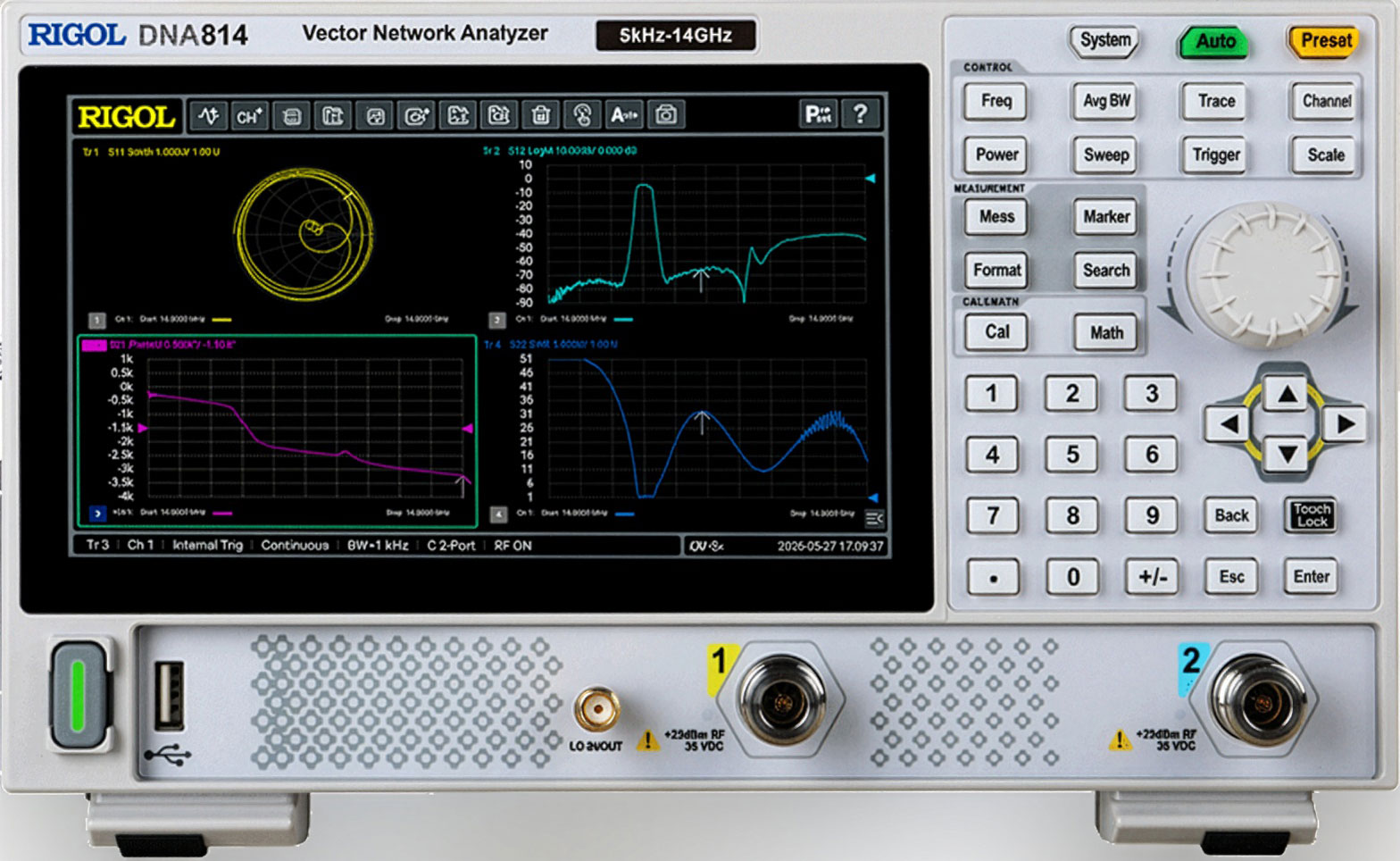Click the Cal key

click(x=996, y=332)
